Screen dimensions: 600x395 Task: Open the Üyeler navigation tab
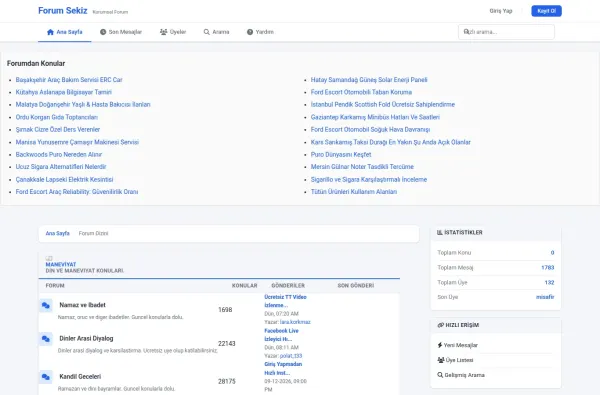(x=173, y=32)
